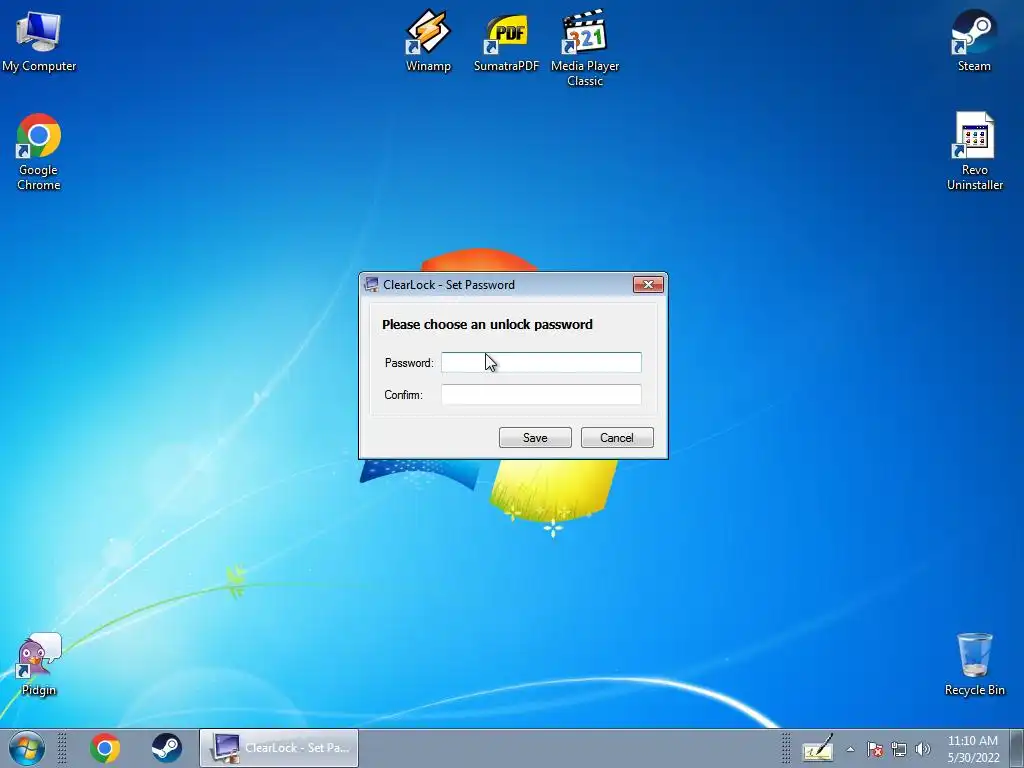Launch Chrome from the taskbar
This screenshot has height=768, width=1024.
105,748
